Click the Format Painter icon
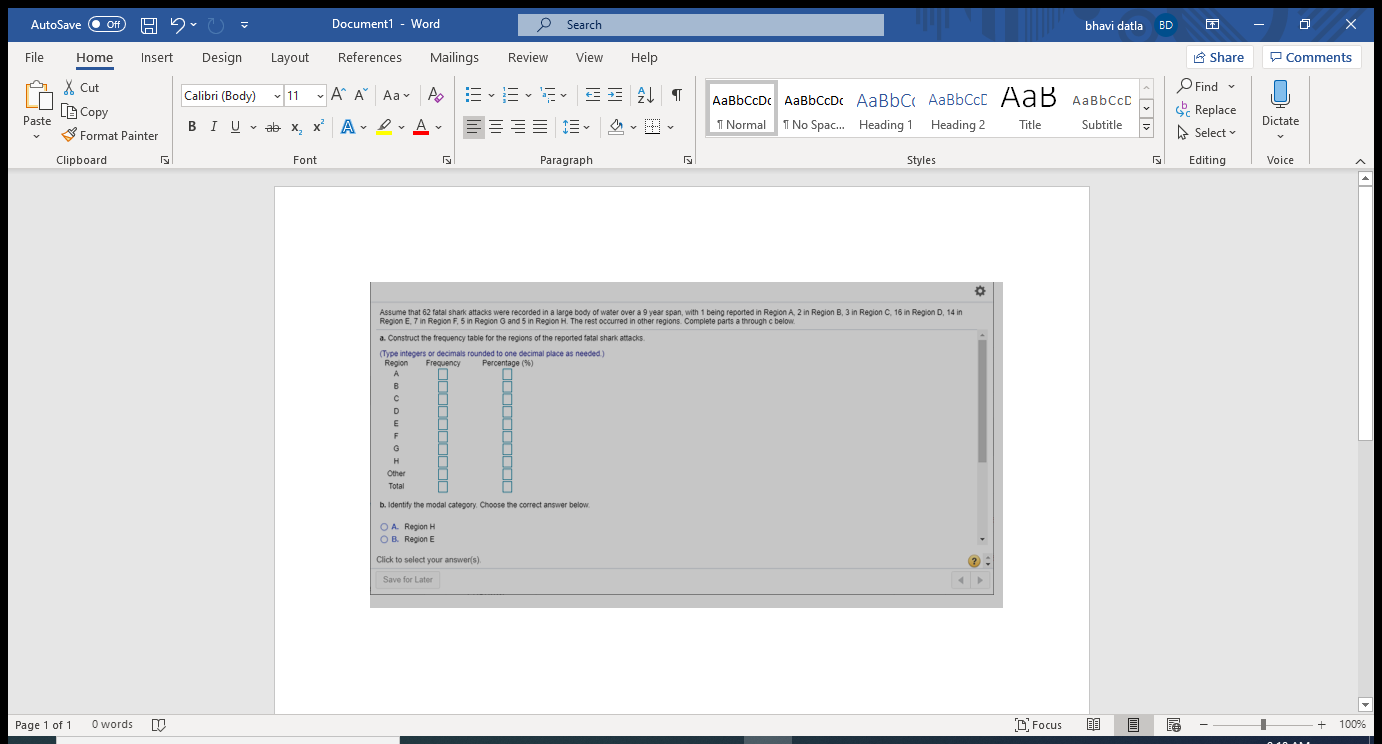The height and width of the screenshot is (744, 1382). point(69,135)
